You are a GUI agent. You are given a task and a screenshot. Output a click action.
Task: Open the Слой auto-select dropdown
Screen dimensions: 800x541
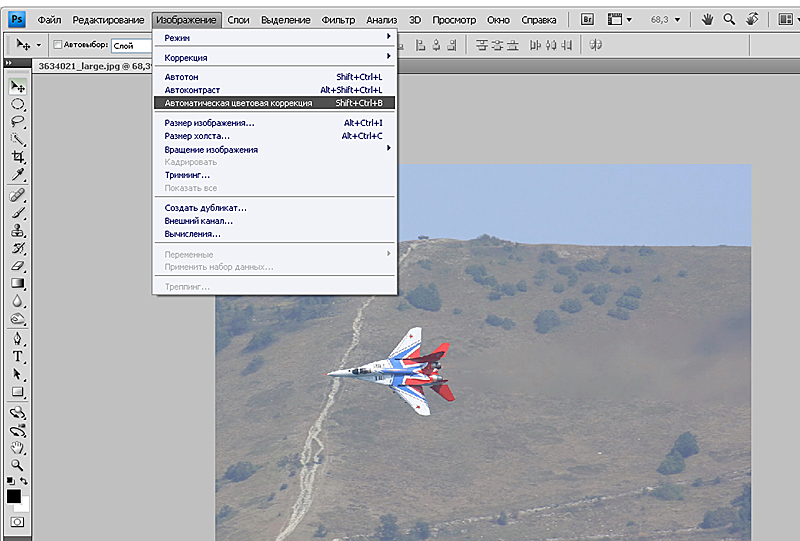[132, 45]
